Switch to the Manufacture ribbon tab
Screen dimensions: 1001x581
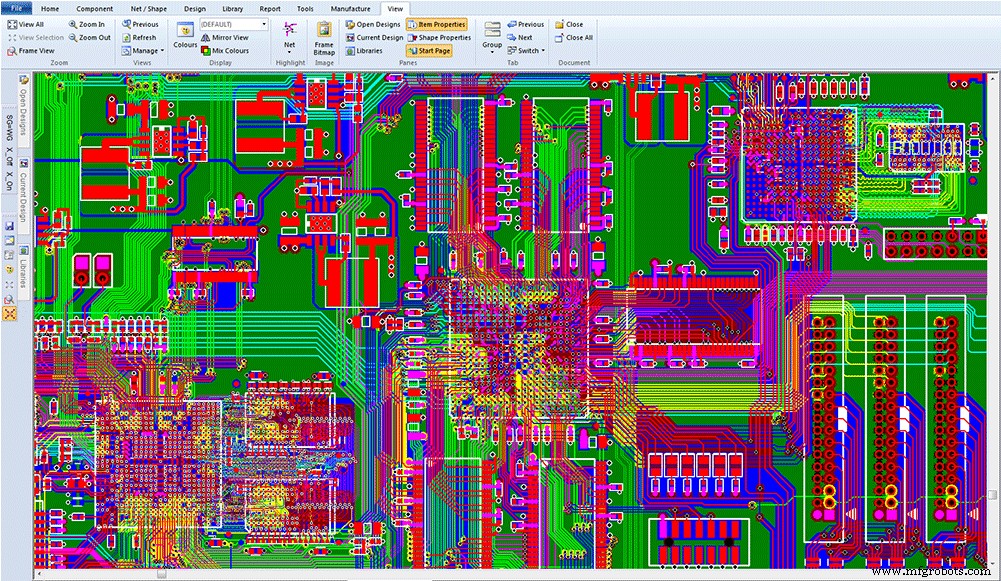[x=350, y=7]
